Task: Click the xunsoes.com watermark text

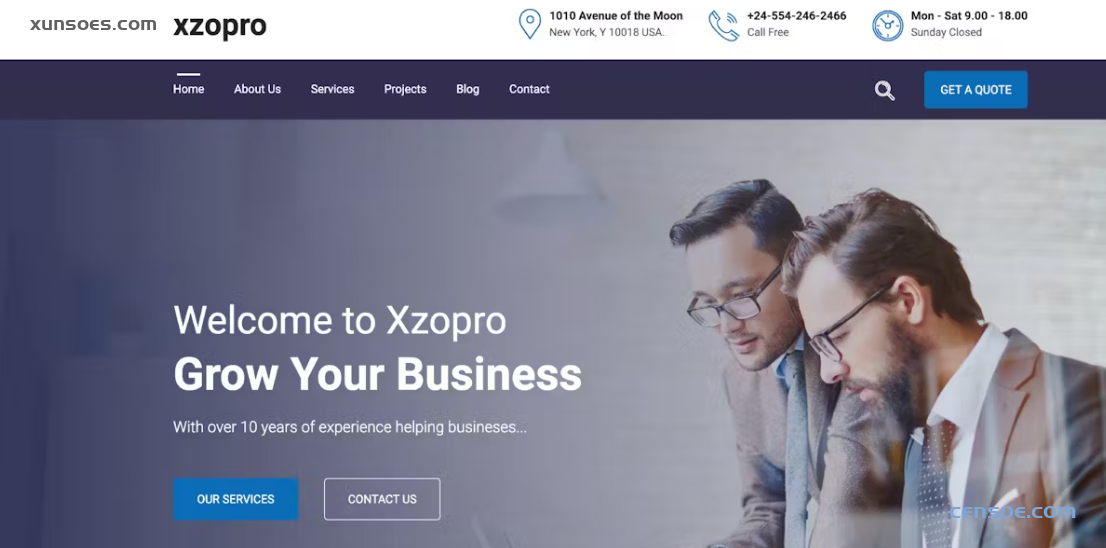Action: click(x=93, y=24)
